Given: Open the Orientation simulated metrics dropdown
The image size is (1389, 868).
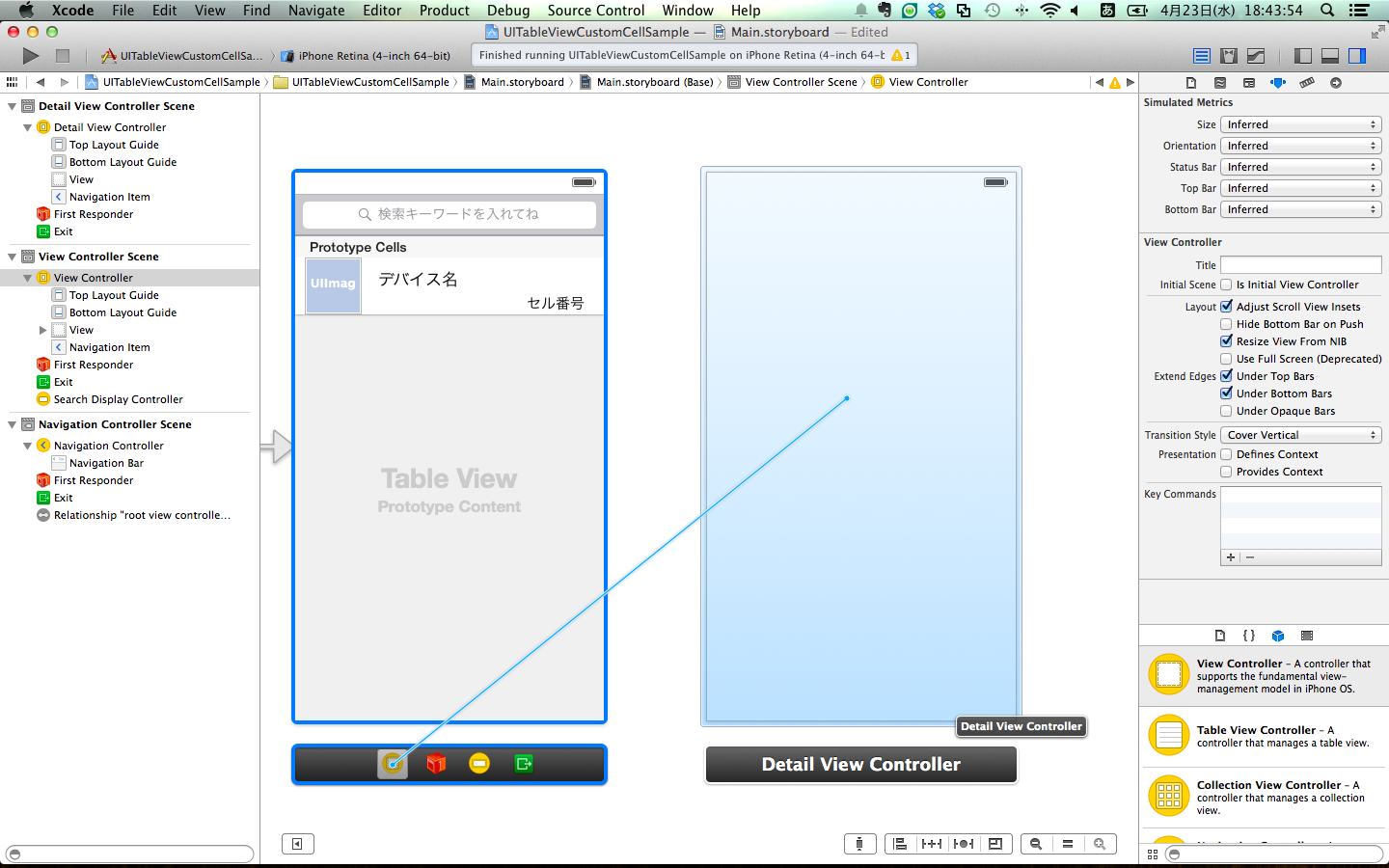Looking at the screenshot, I should pyautogui.click(x=1300, y=145).
